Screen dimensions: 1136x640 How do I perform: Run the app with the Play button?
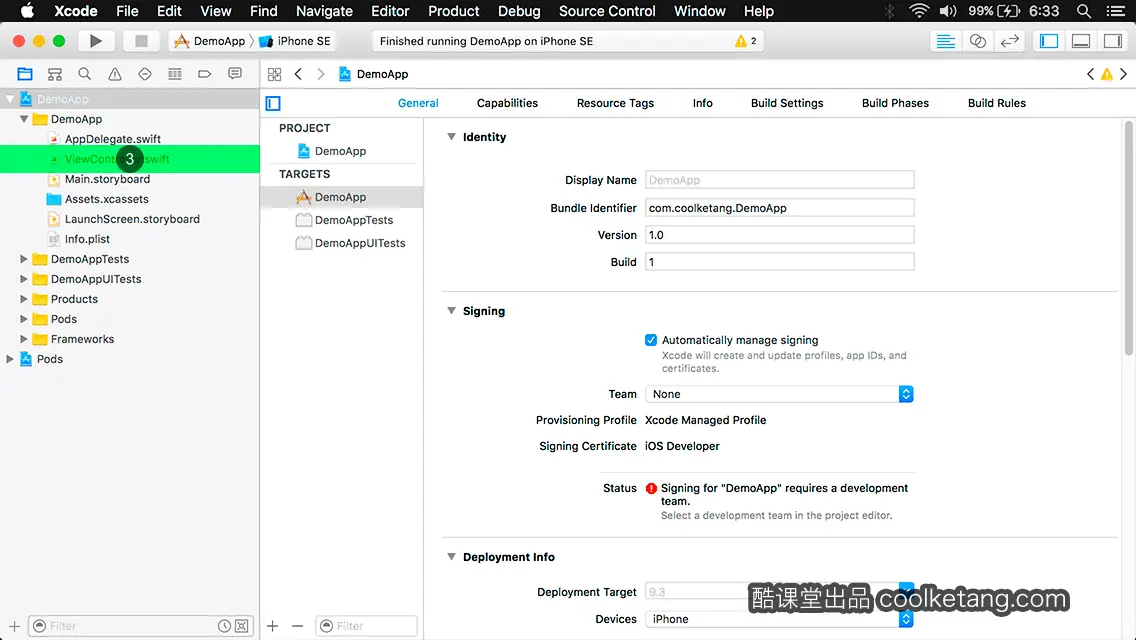95,41
